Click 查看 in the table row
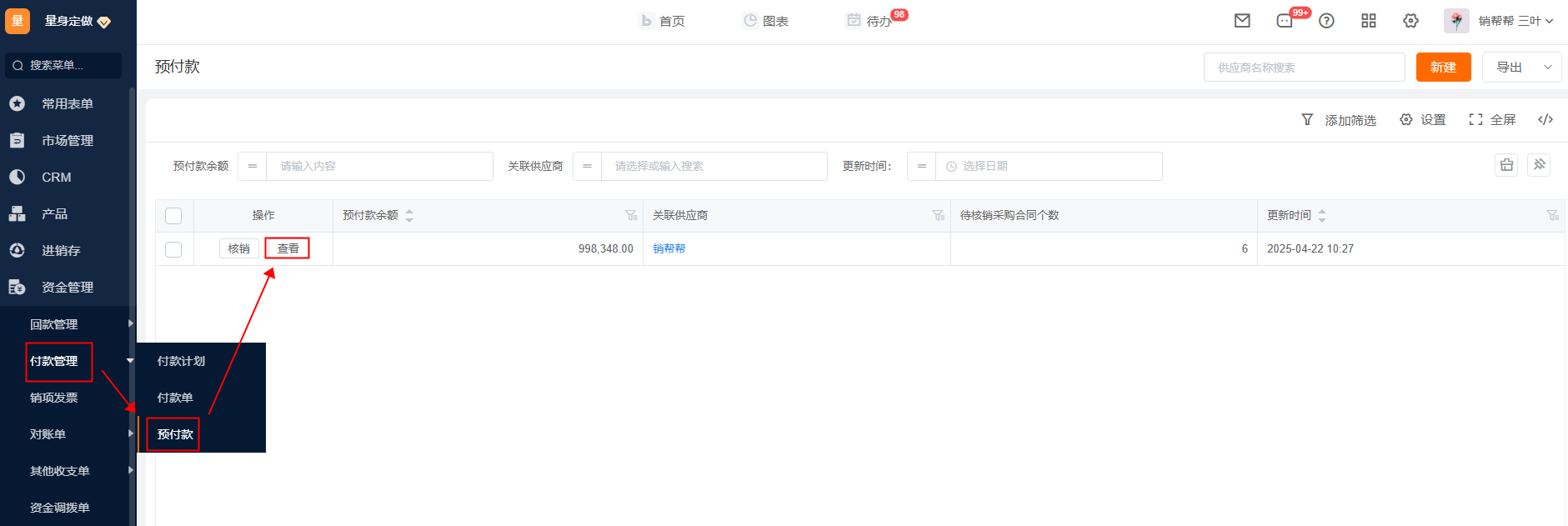Viewport: 1568px width, 526px height. pyautogui.click(x=288, y=248)
